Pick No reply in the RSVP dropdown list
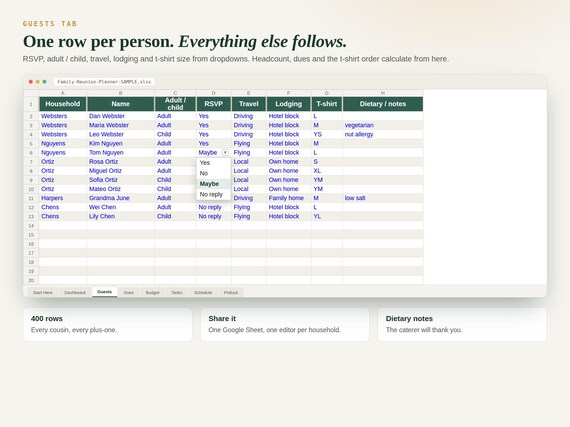 pos(214,194)
